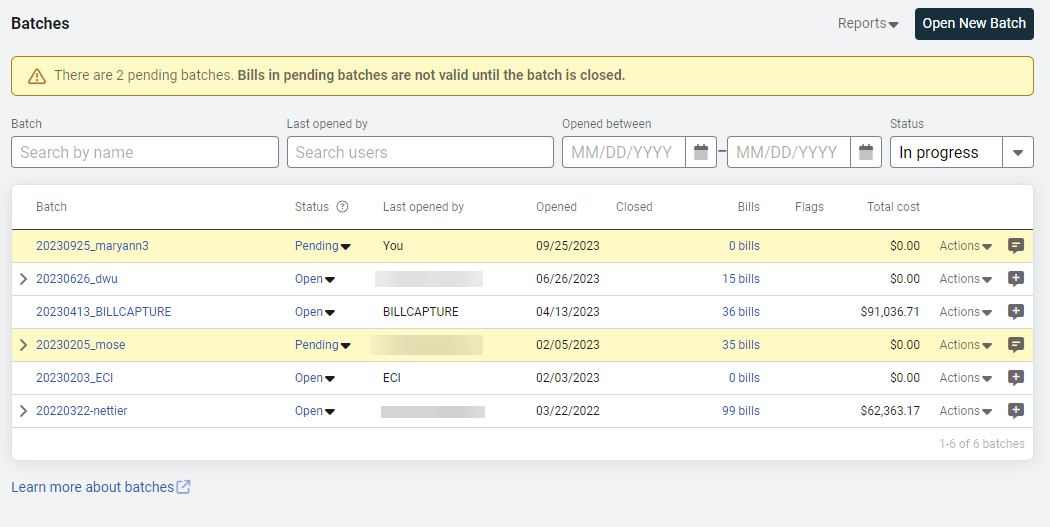The image size is (1050, 527).
Task: Click the Batch column header
Action: tap(52, 207)
